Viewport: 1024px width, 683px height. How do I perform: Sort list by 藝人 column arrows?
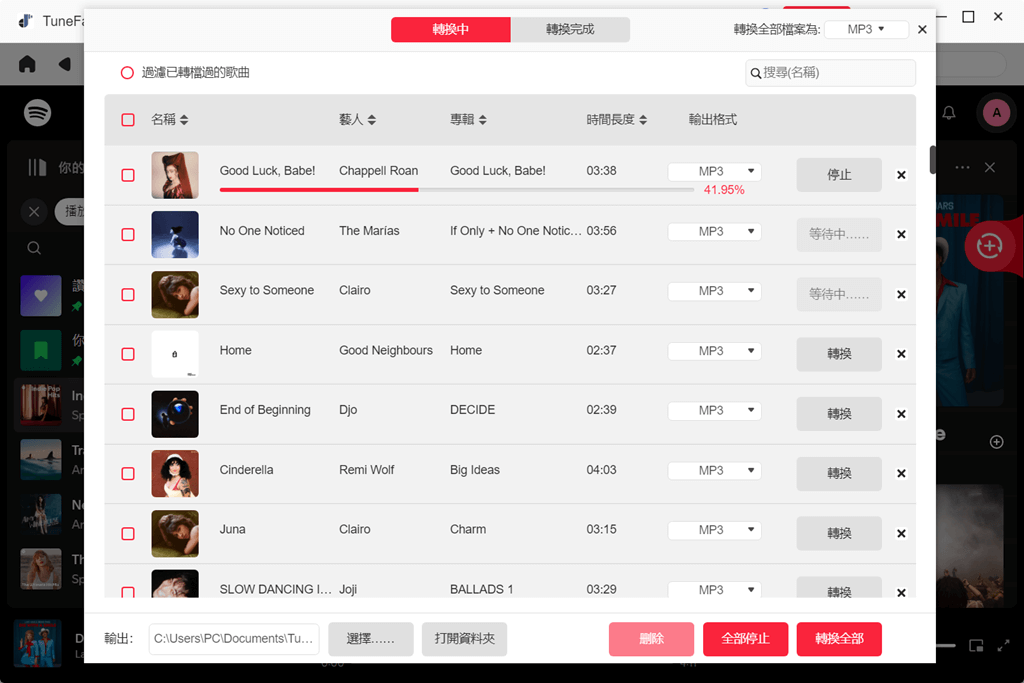372,119
